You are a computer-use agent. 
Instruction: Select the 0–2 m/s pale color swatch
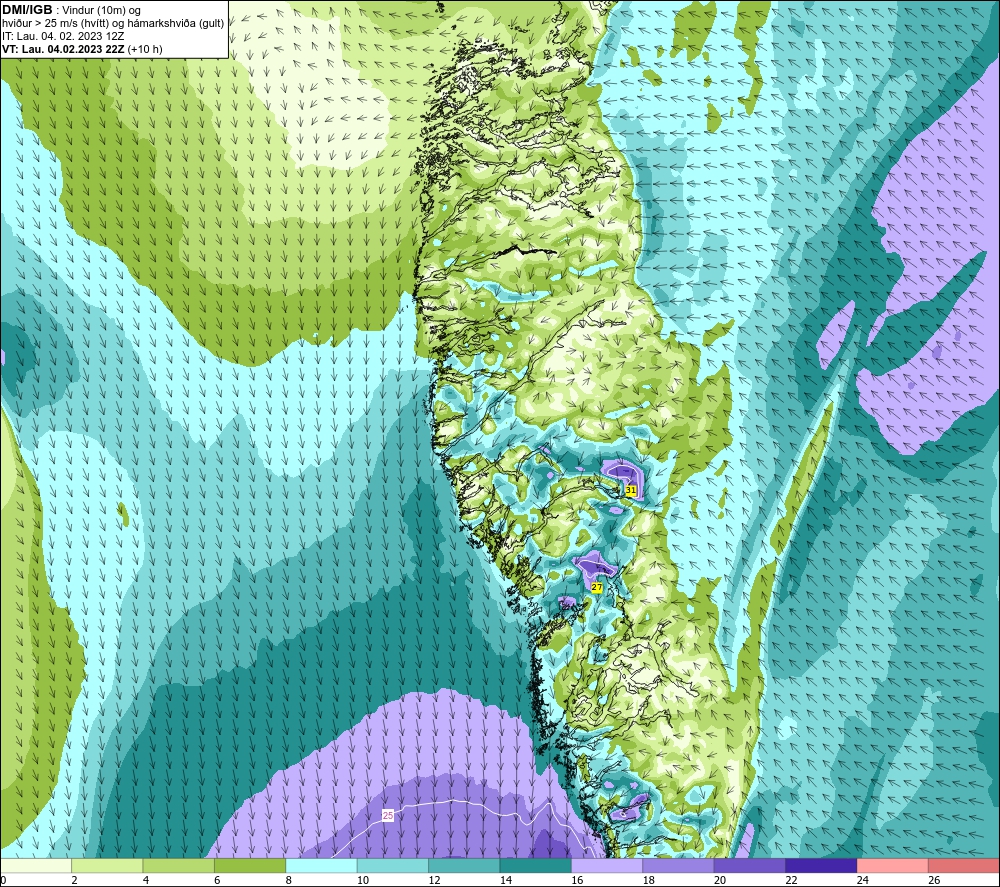(x=36, y=865)
